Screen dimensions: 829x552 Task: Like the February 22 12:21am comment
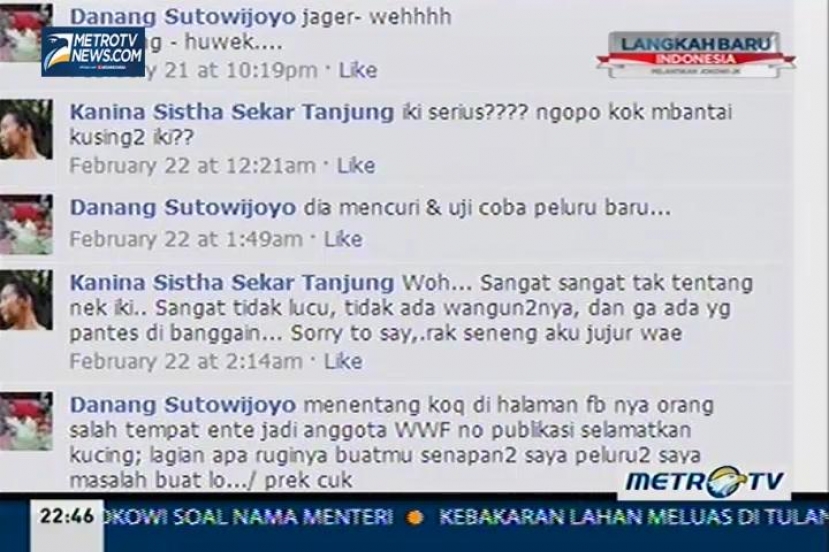pyautogui.click(x=356, y=165)
